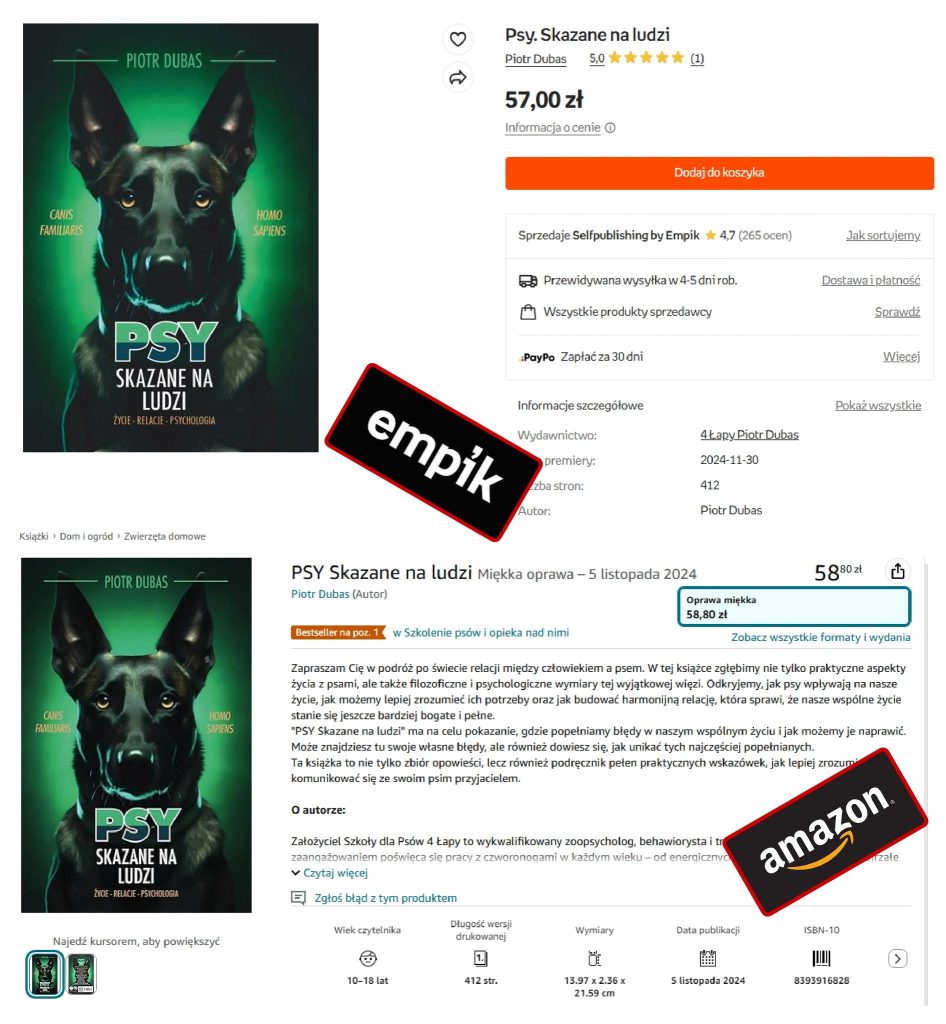Open price info circle icon
This screenshot has width=946, height=1024.
point(610,128)
